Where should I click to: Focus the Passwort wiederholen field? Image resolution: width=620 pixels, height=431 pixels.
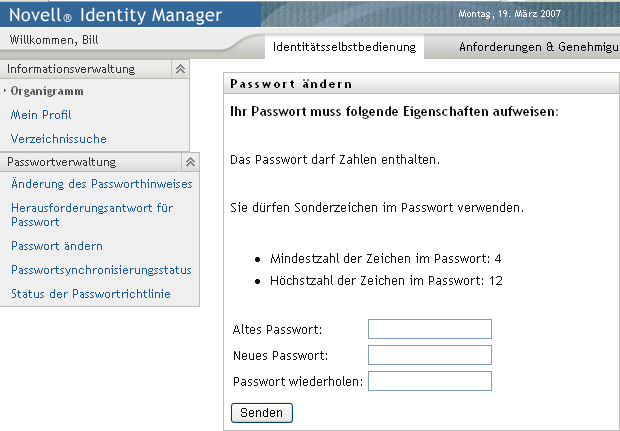coord(430,381)
